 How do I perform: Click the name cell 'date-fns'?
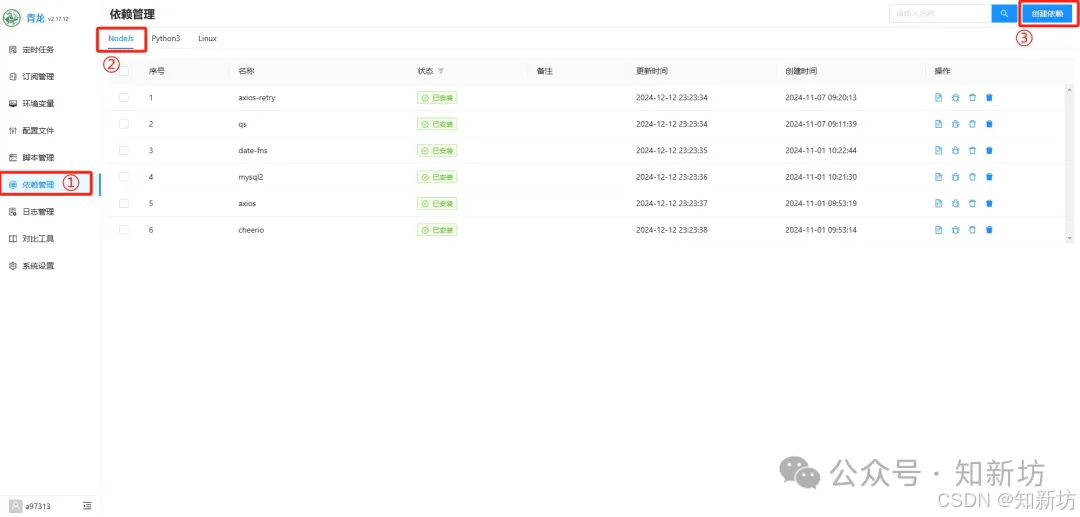253,150
